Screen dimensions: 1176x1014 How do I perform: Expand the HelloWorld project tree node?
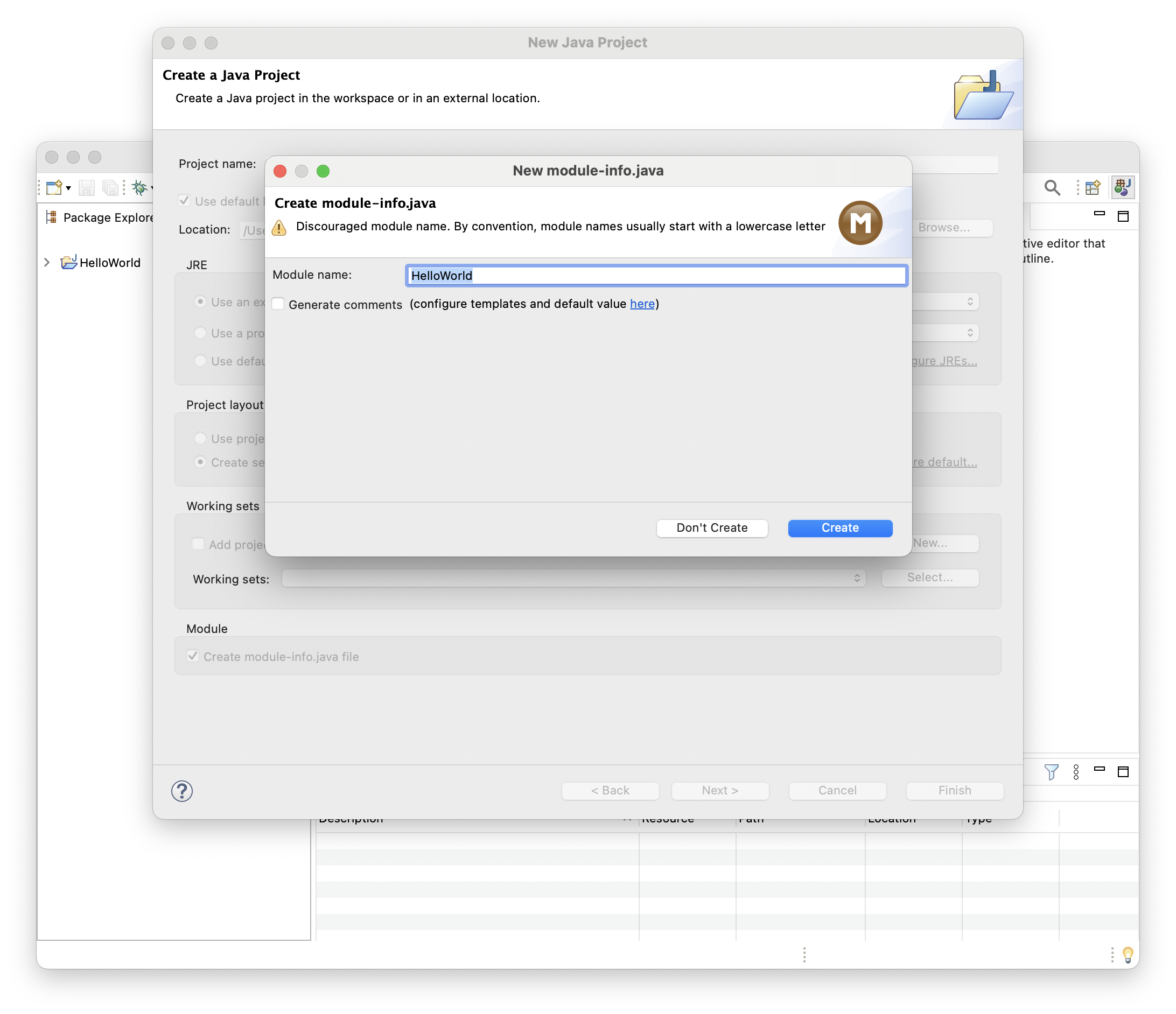[47, 262]
